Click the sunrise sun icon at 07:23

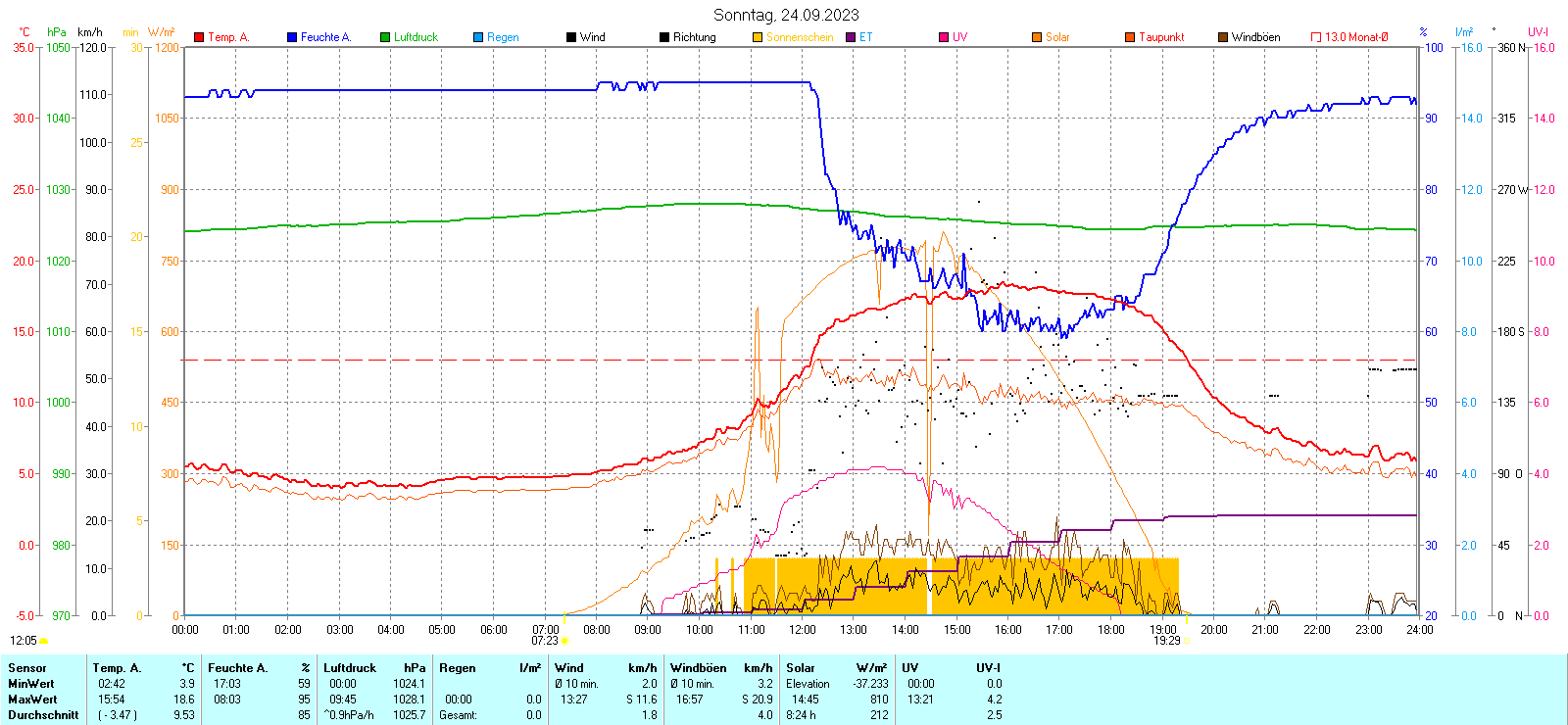(564, 641)
